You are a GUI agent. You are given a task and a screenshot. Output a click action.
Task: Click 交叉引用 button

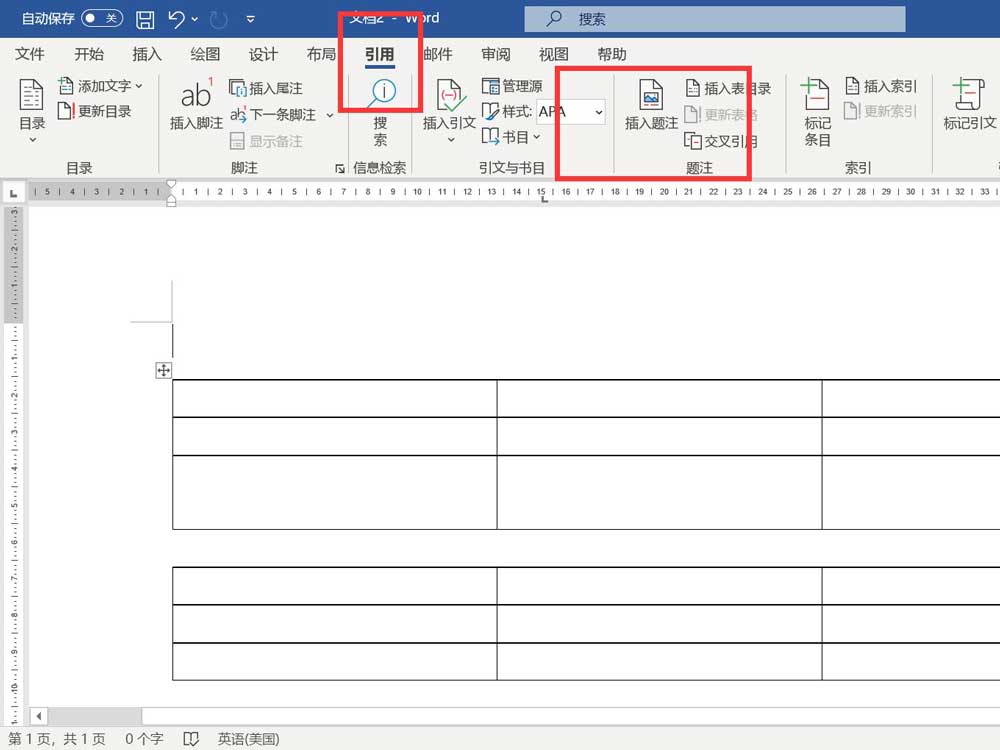point(721,141)
